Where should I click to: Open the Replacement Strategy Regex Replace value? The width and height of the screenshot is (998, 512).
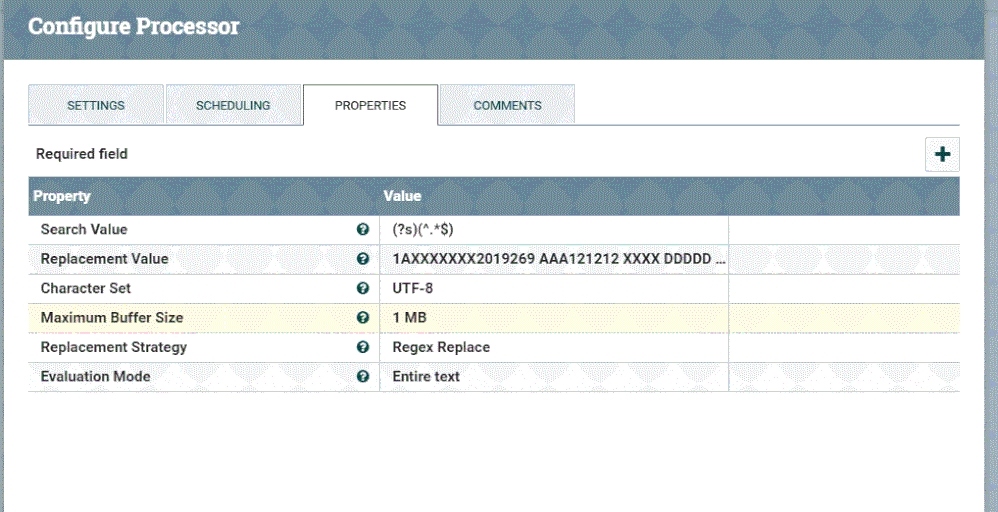(x=554, y=347)
